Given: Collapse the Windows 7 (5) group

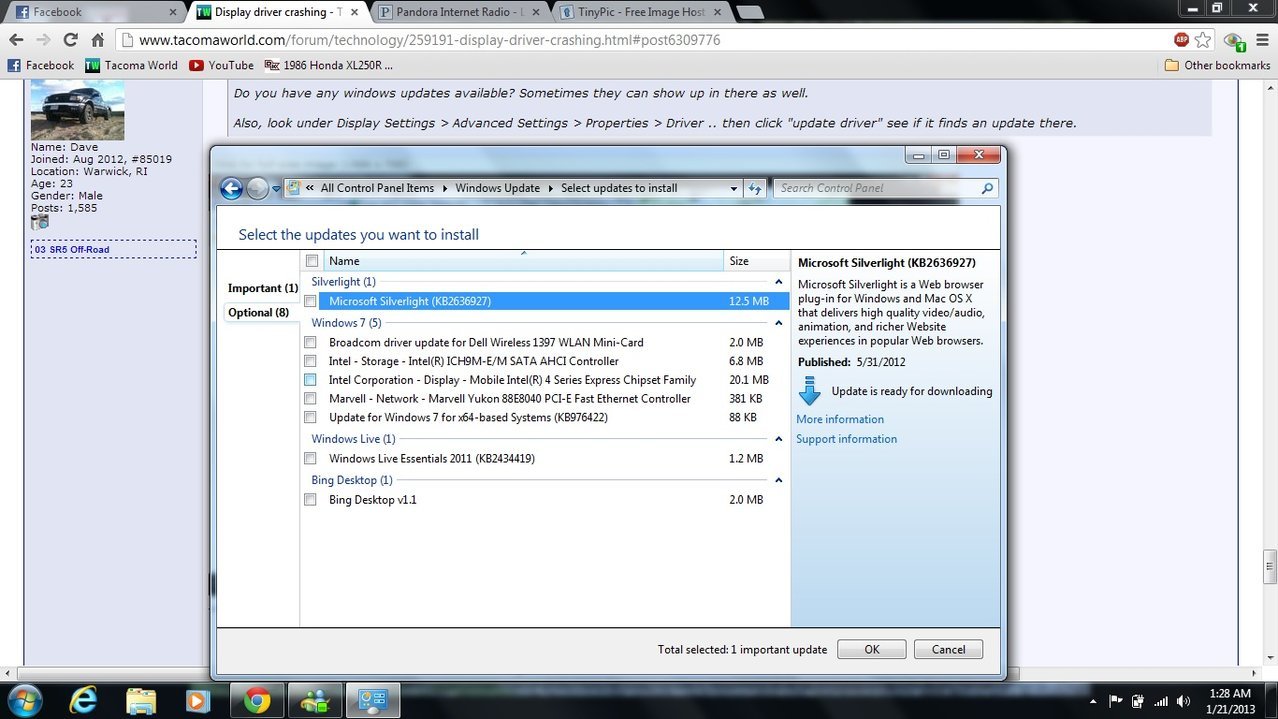Looking at the screenshot, I should click(779, 323).
